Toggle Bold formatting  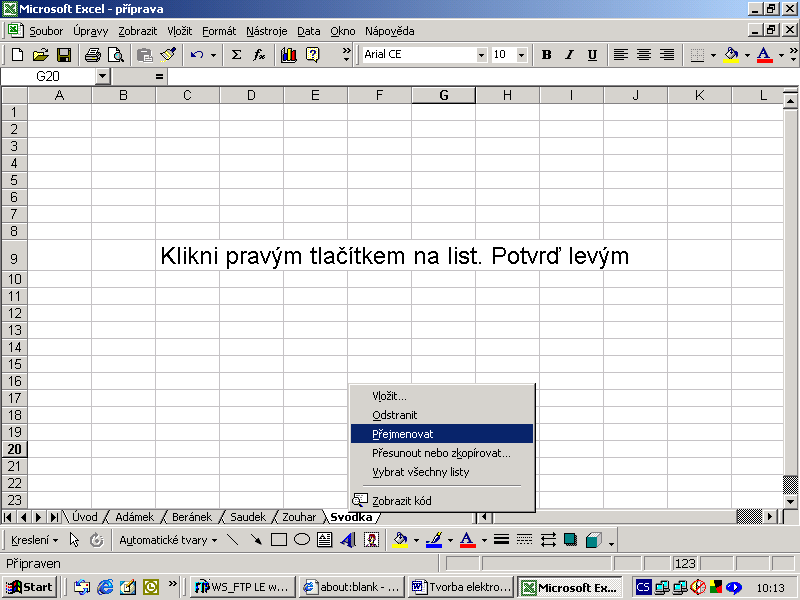tap(546, 55)
